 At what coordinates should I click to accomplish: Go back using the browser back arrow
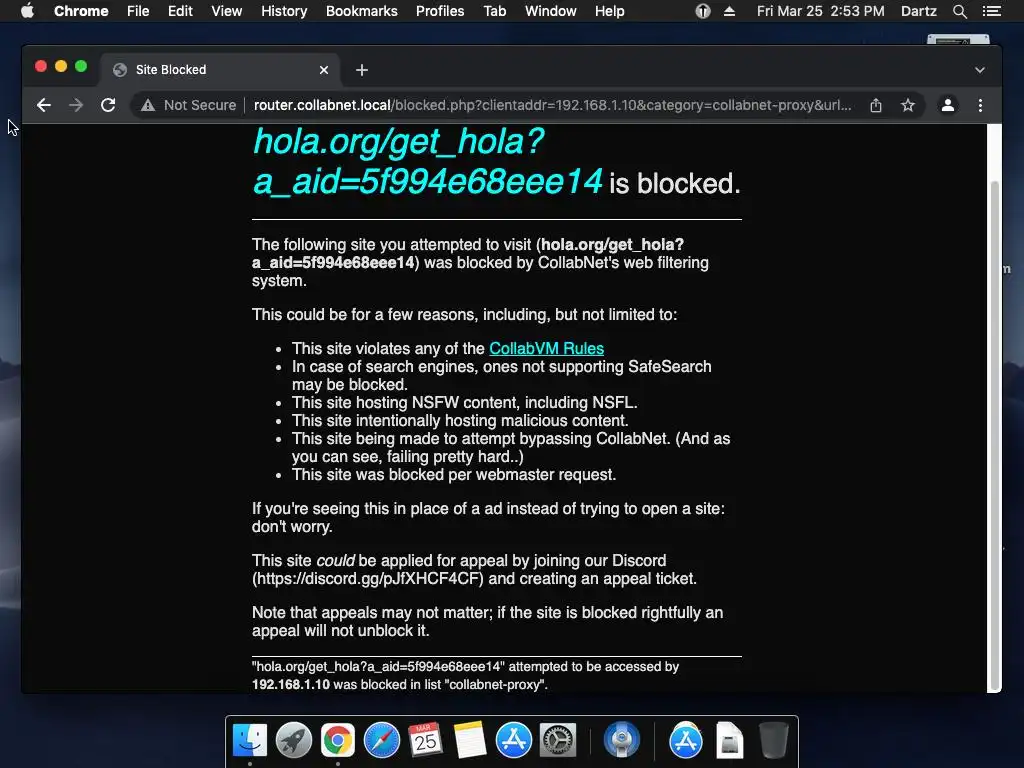(44, 105)
